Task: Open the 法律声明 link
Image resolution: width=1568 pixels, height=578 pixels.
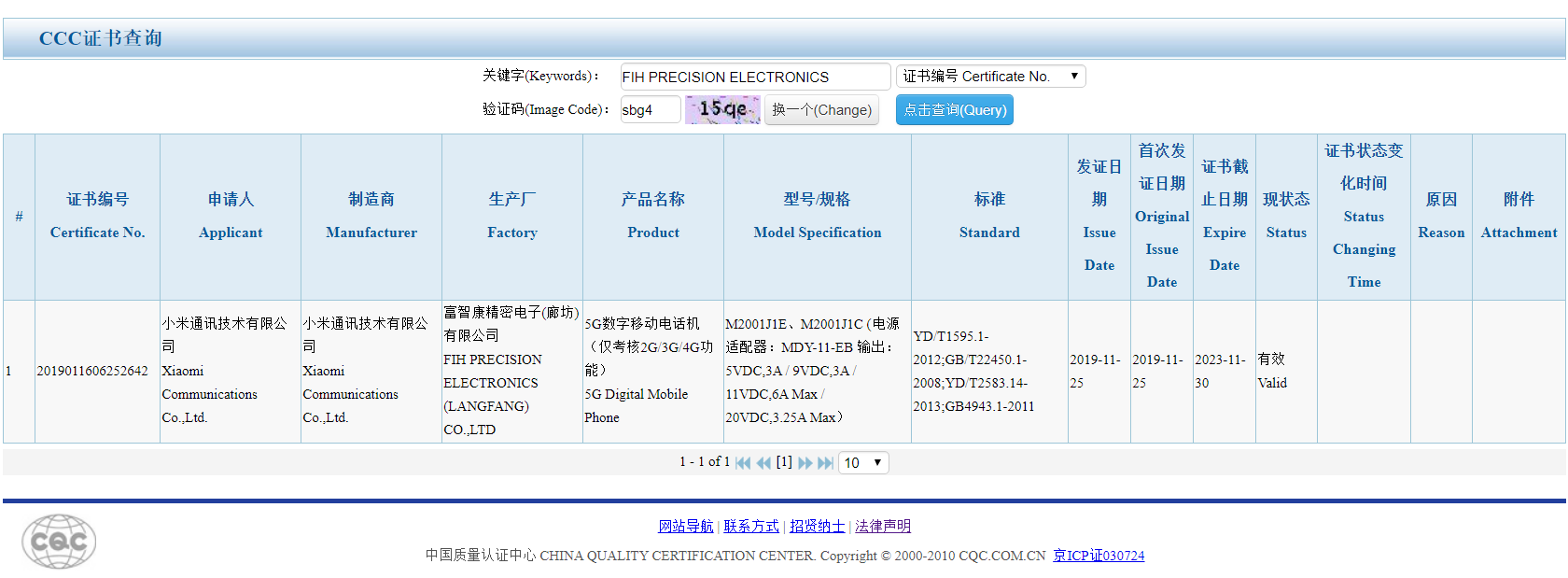Action: click(883, 527)
